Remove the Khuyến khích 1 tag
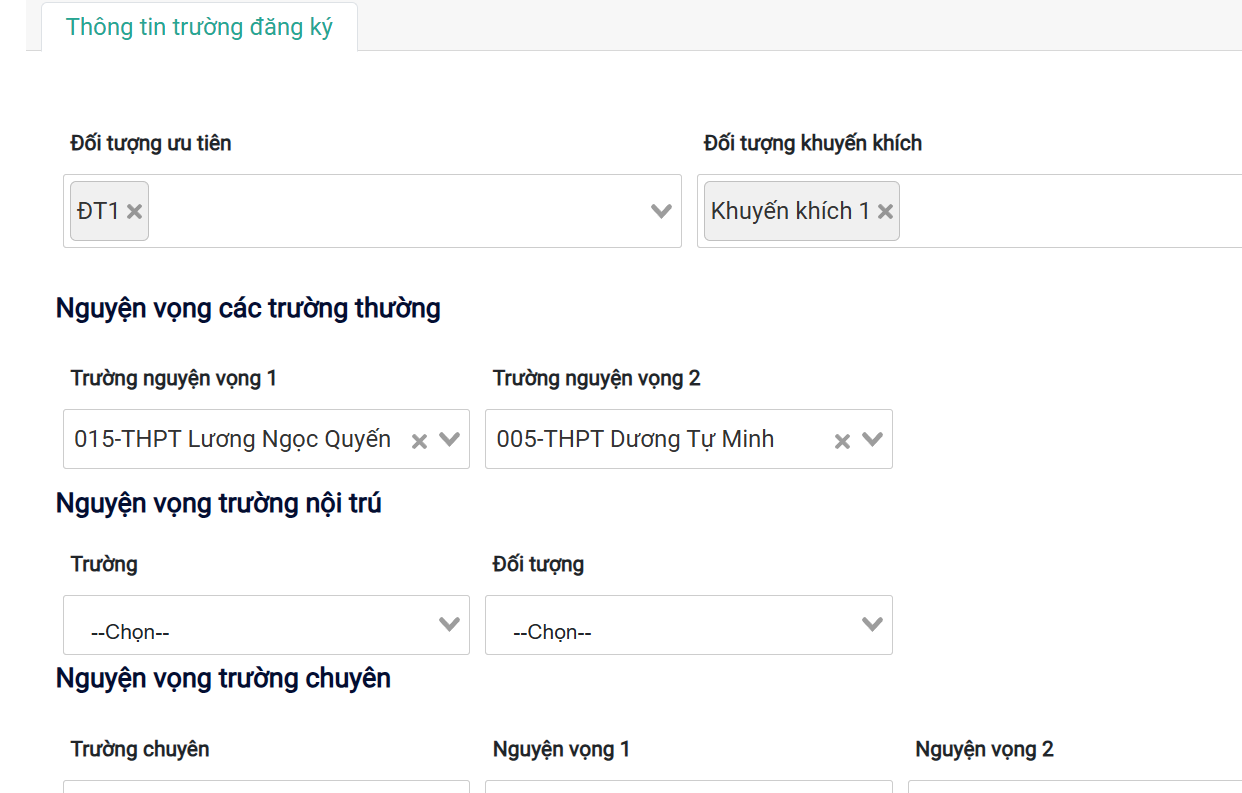This screenshot has width=1242, height=793. click(885, 211)
